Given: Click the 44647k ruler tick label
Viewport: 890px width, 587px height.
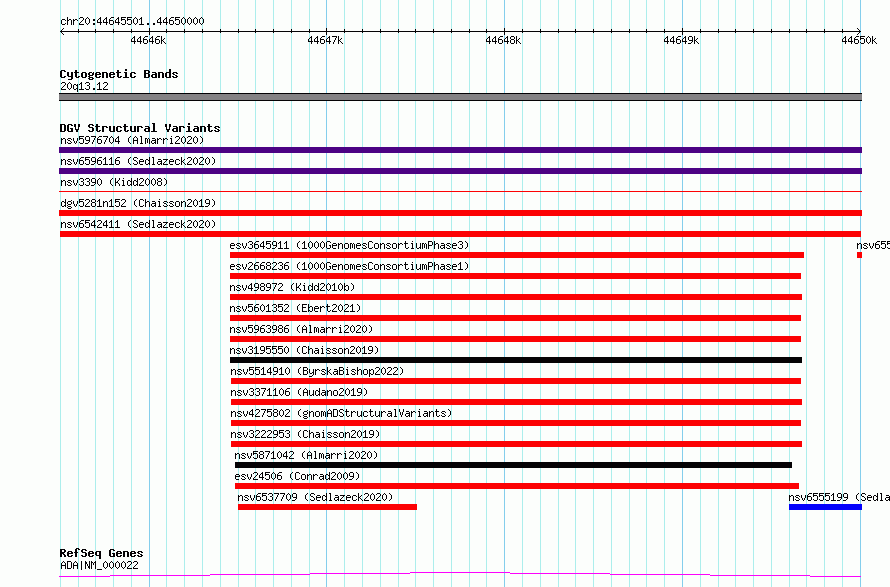Looking at the screenshot, I should point(325,40).
